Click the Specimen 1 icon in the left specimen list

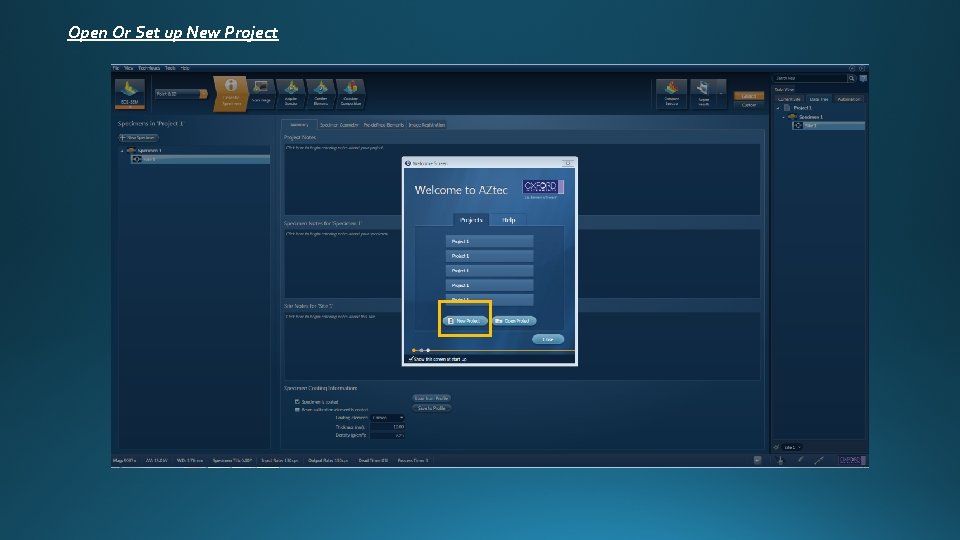(131, 150)
